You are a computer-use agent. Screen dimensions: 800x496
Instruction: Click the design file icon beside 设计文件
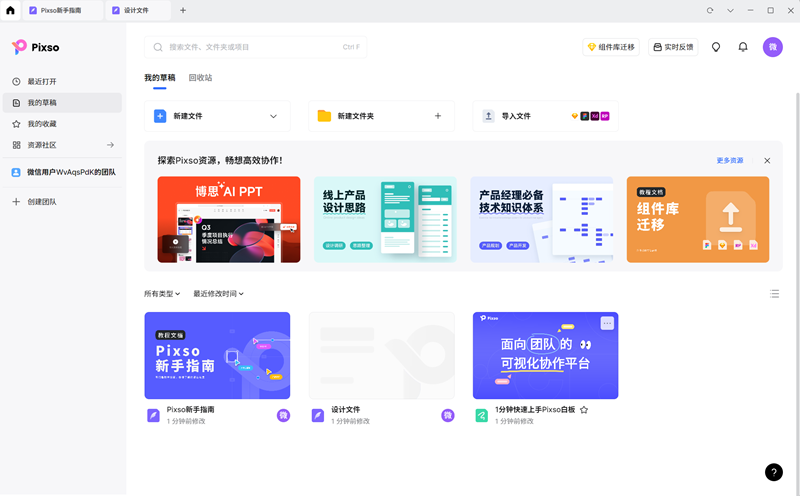coord(318,415)
